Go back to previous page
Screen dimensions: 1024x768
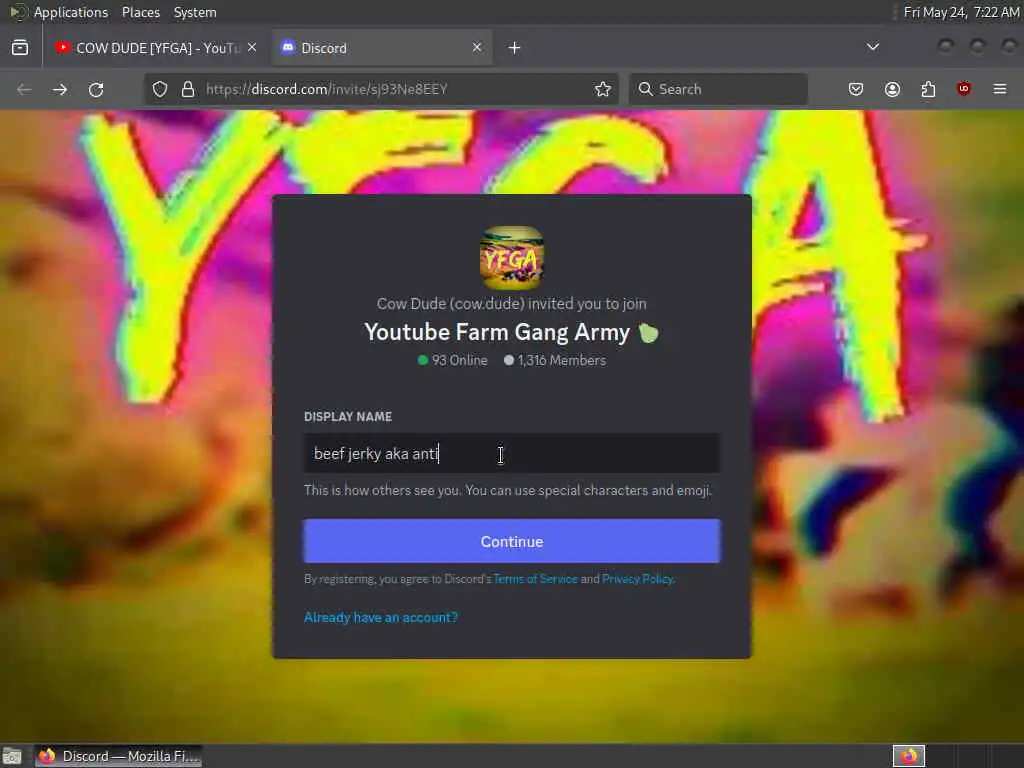24,89
